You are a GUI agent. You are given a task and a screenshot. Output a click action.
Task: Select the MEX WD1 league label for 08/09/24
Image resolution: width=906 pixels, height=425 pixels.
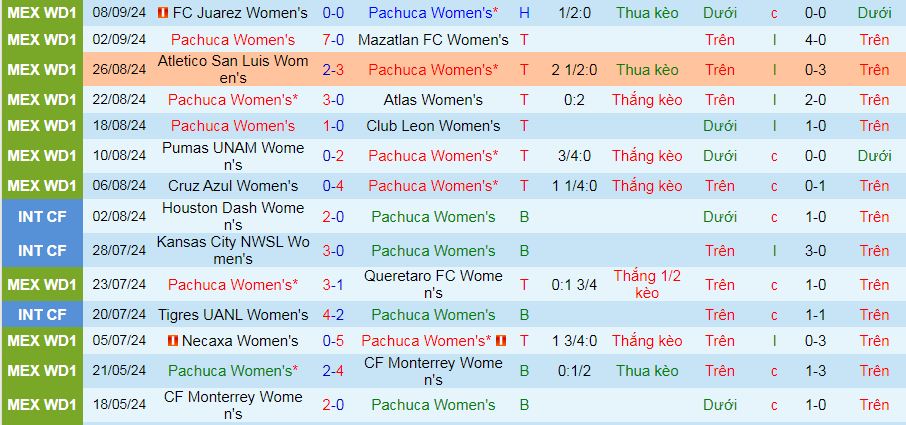click(41, 13)
